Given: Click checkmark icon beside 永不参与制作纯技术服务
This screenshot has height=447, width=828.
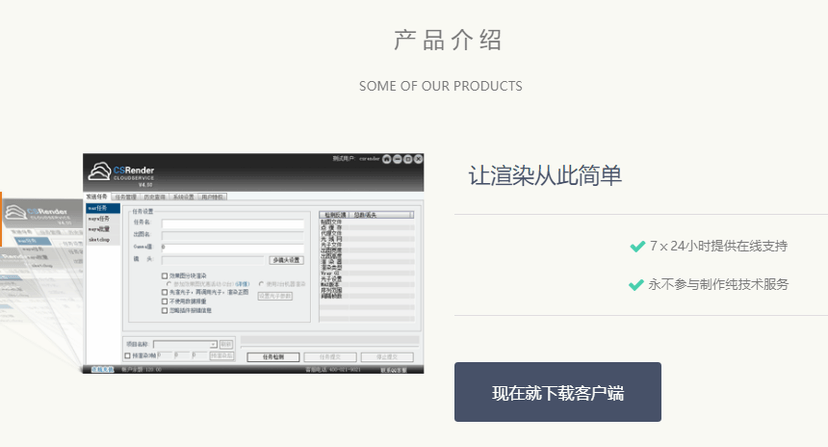Looking at the screenshot, I should click(x=635, y=285).
